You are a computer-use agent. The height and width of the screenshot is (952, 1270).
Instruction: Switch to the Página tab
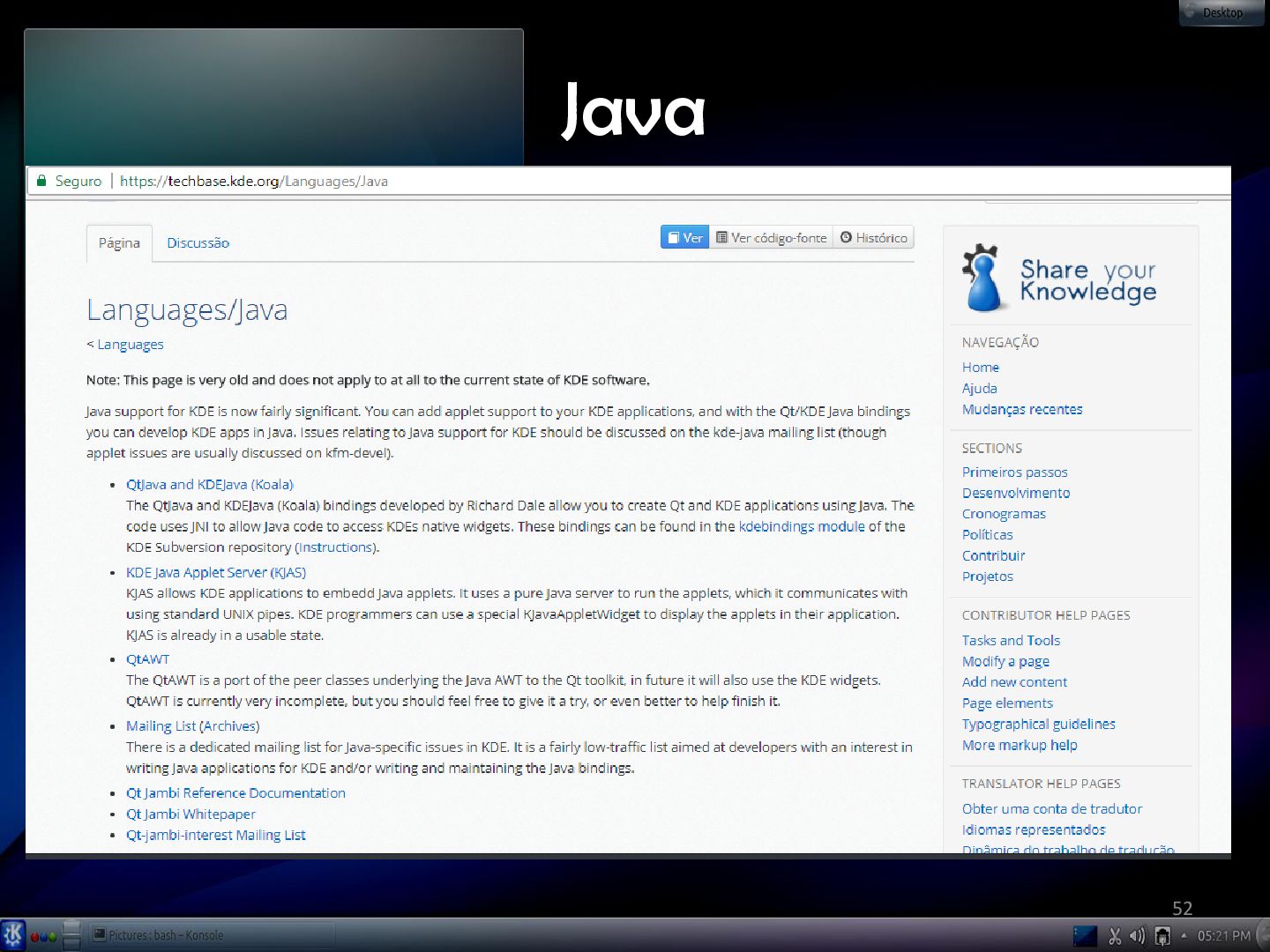point(119,243)
